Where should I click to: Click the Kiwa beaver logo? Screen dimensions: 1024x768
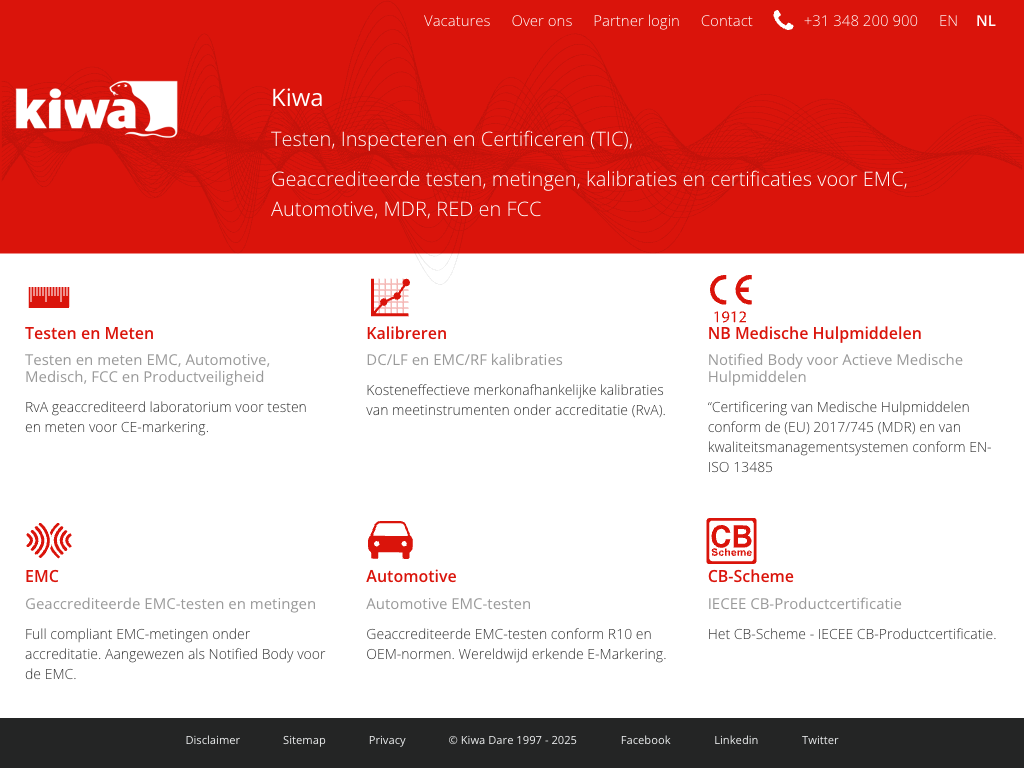click(x=96, y=109)
